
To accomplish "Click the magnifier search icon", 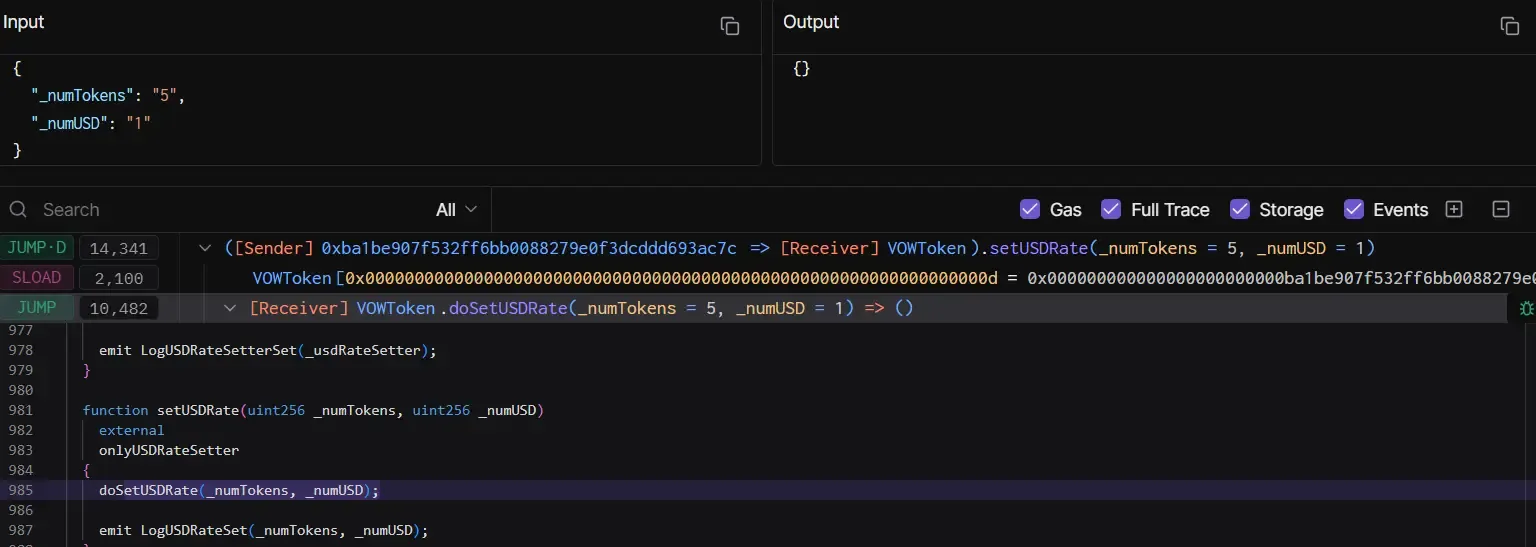I will pos(17,209).
